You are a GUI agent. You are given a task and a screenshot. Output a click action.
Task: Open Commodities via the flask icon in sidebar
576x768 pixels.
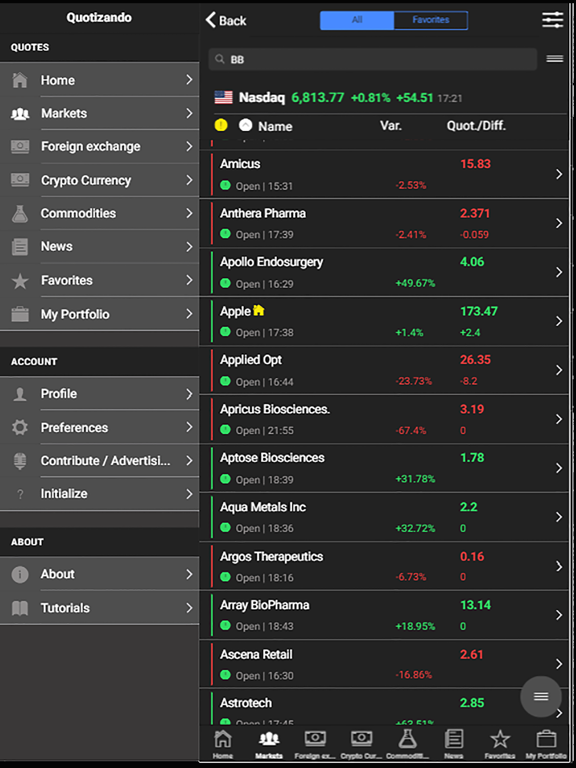point(20,214)
